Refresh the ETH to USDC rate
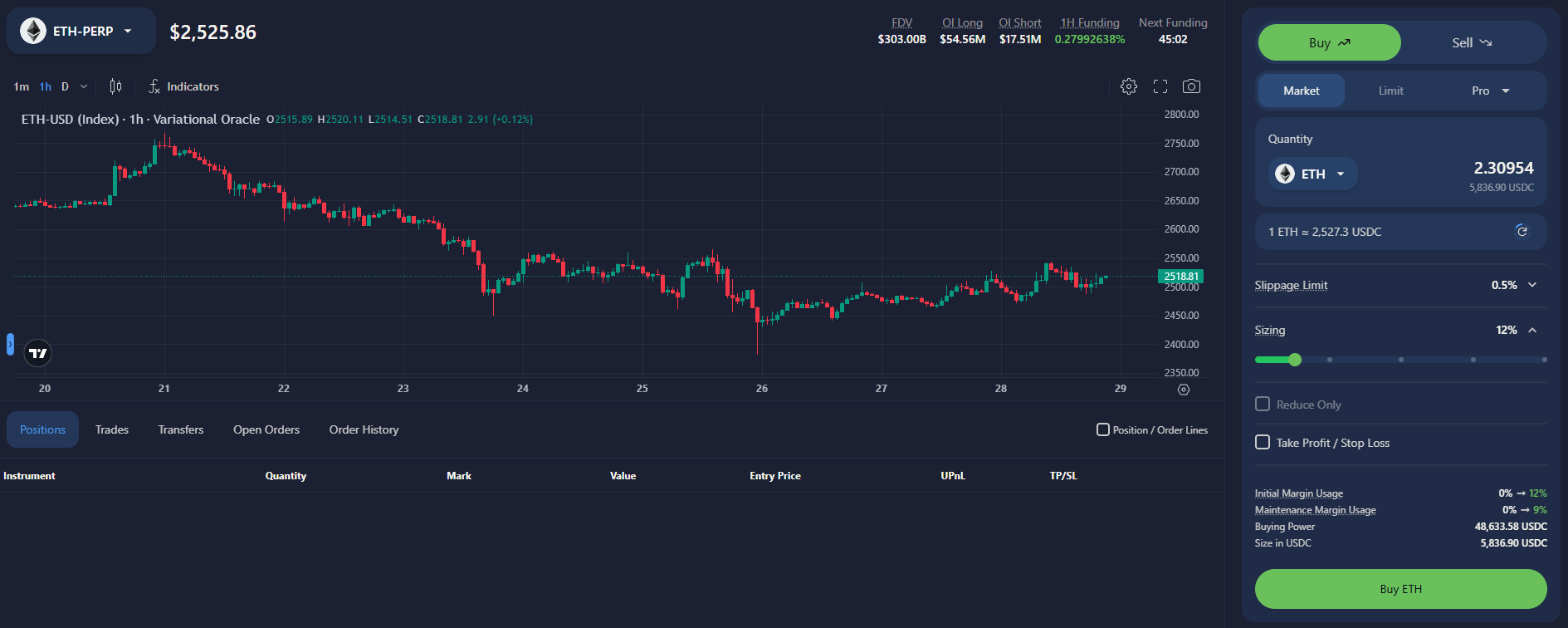 [x=1522, y=231]
